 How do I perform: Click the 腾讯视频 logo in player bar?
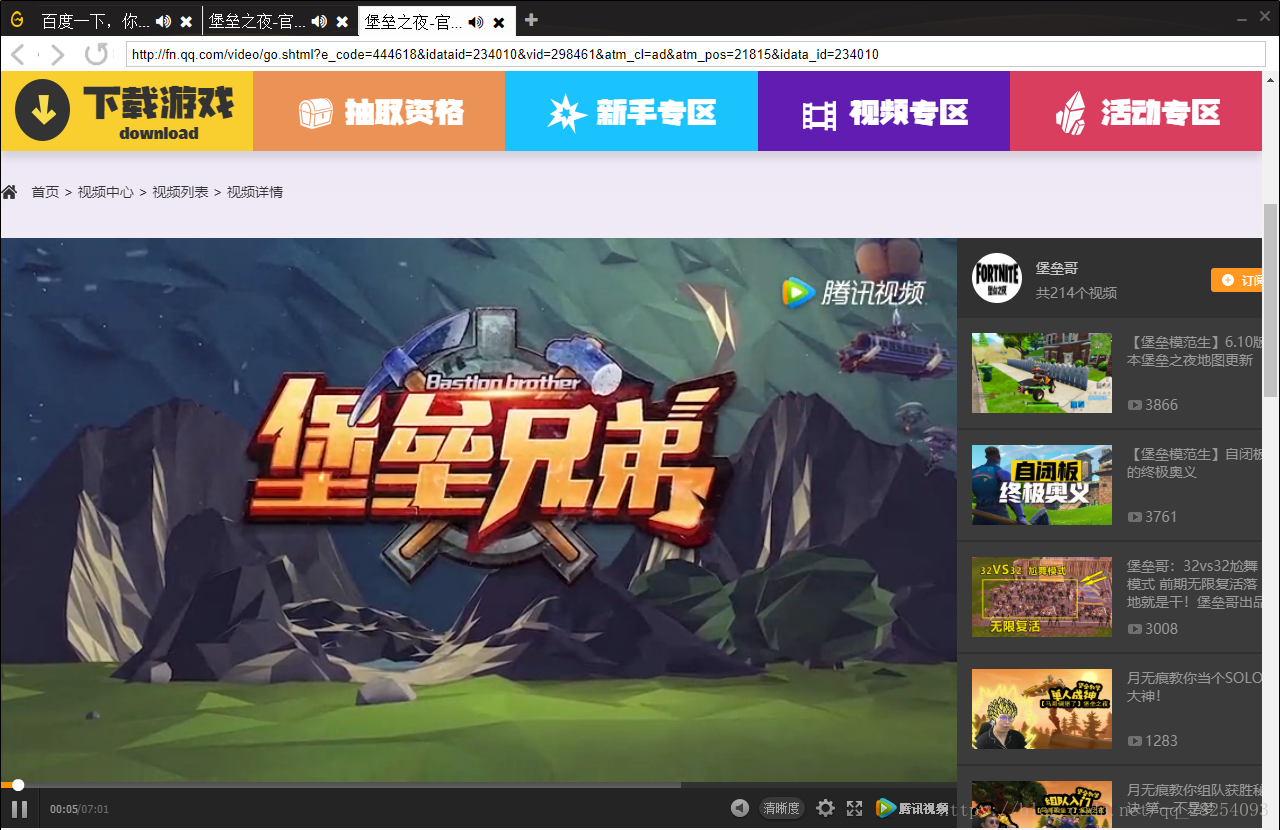point(912,808)
